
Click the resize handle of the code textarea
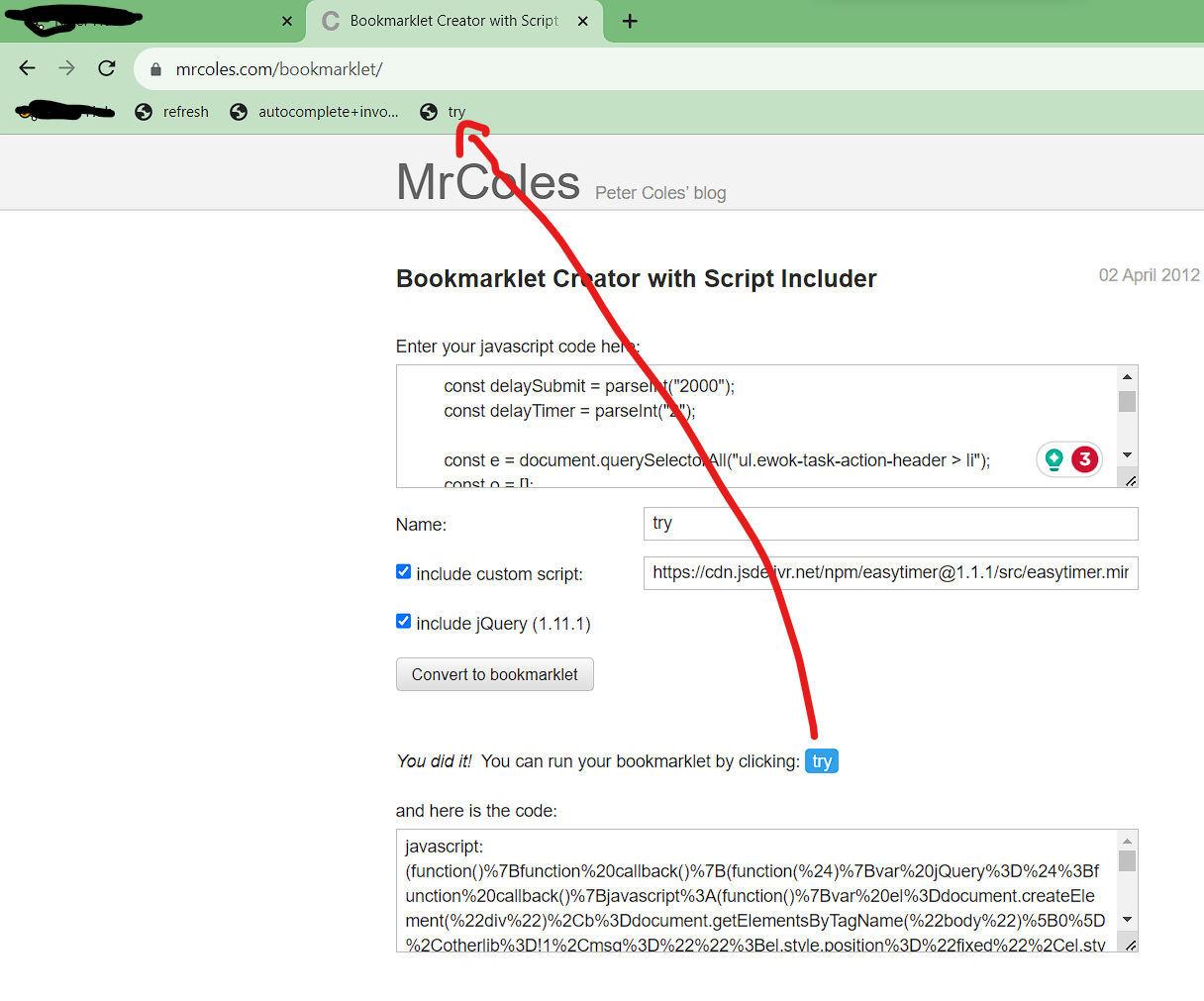pyautogui.click(x=1131, y=480)
